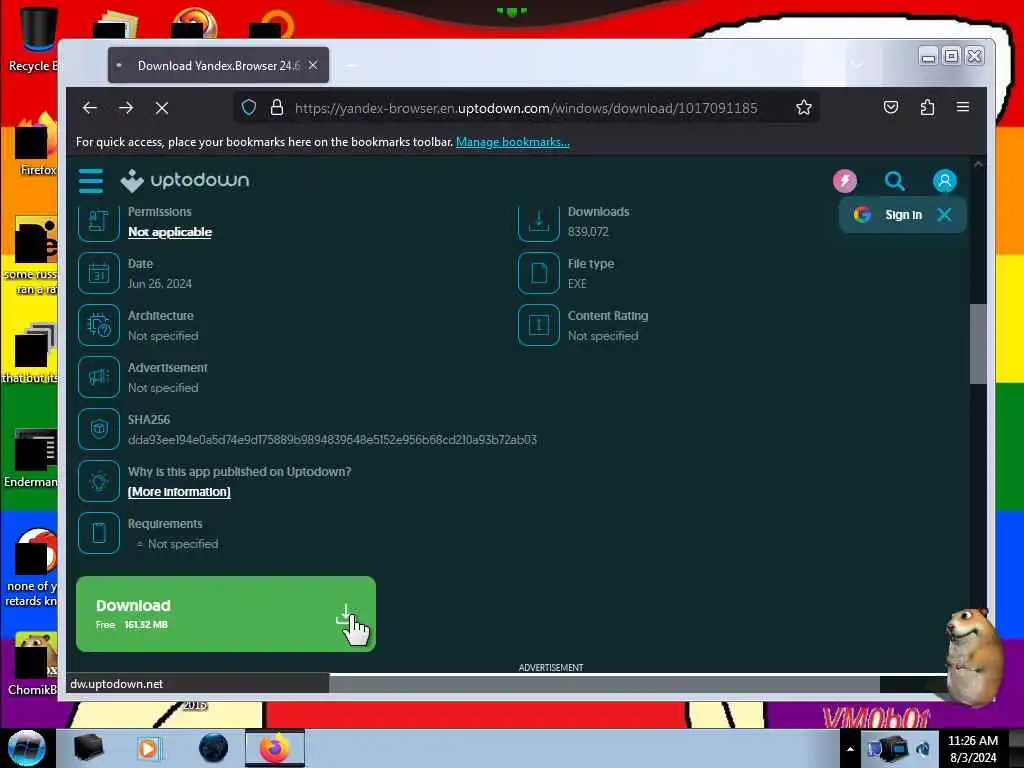Click the Architecture chip icon
Viewport: 1024px width, 768px height.
click(x=99, y=325)
